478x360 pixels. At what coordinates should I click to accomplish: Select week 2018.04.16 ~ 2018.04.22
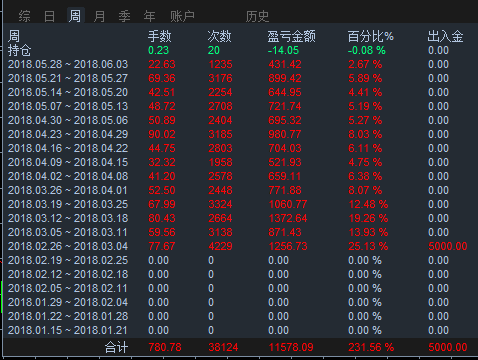pos(68,148)
